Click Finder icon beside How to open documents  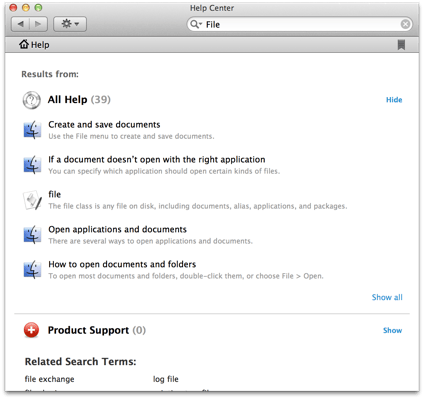[32, 270]
